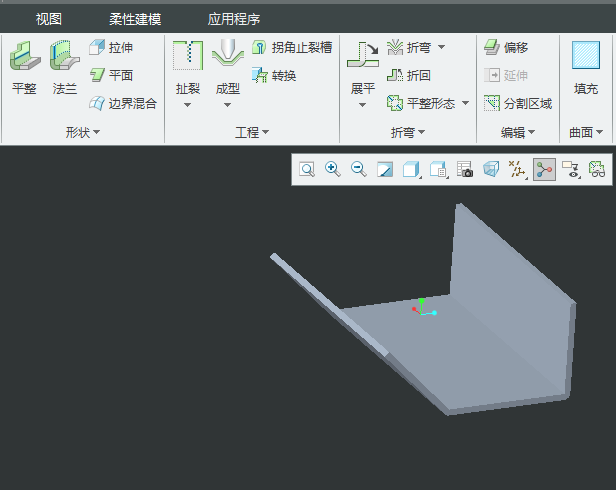Click the 折弯 (Bend) tool
This screenshot has width=616, height=490.
409,48
